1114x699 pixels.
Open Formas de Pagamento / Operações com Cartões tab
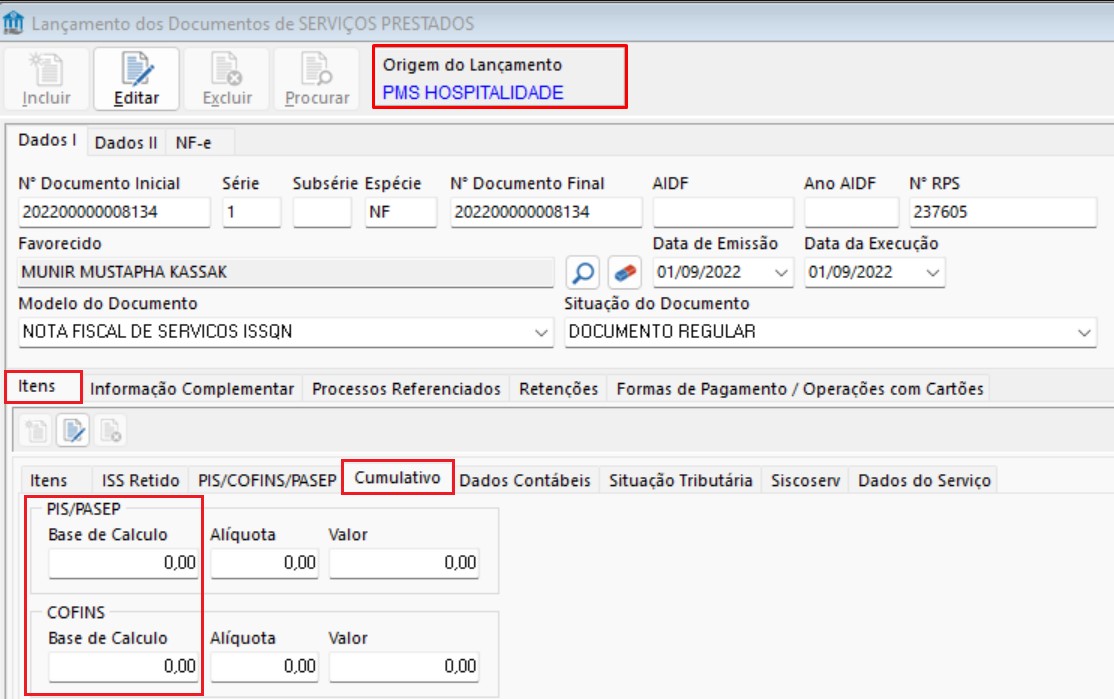click(x=800, y=389)
